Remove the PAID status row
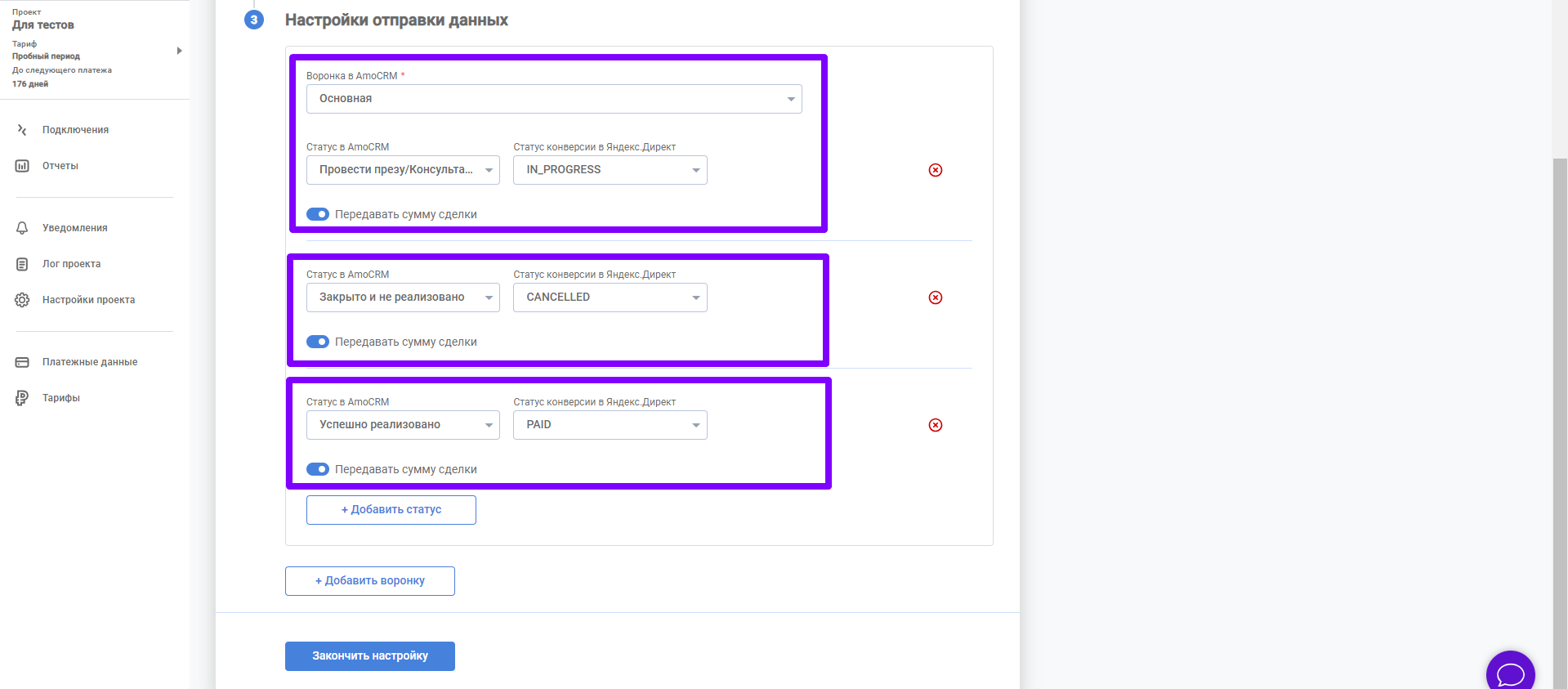1568x689 pixels. (x=936, y=425)
